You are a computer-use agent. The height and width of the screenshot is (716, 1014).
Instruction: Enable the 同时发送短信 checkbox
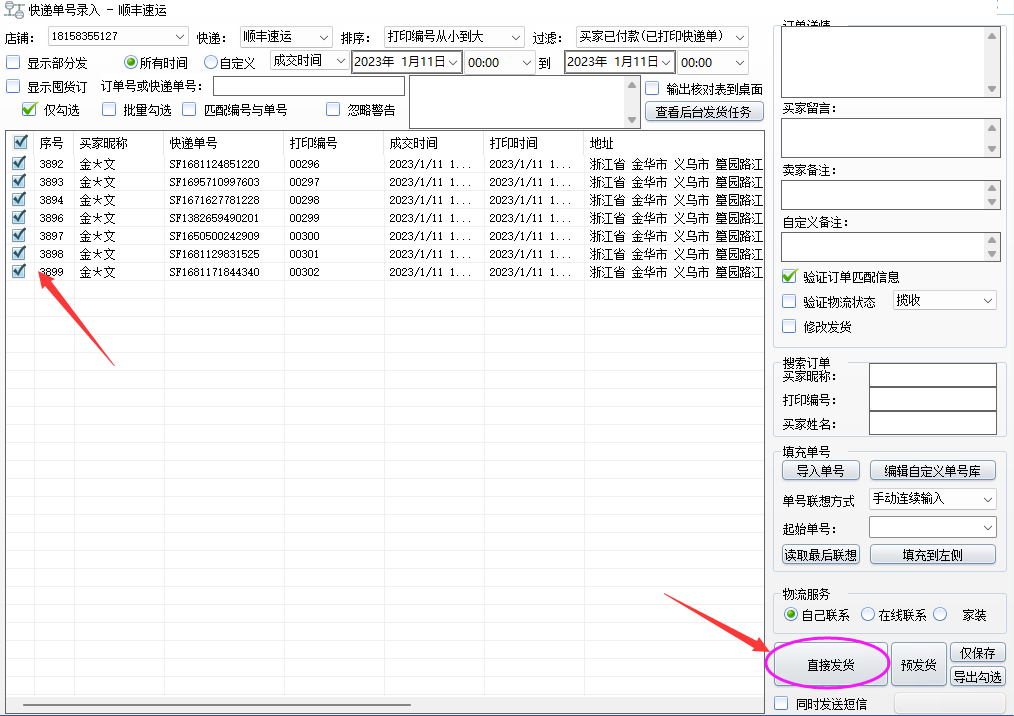[x=782, y=703]
